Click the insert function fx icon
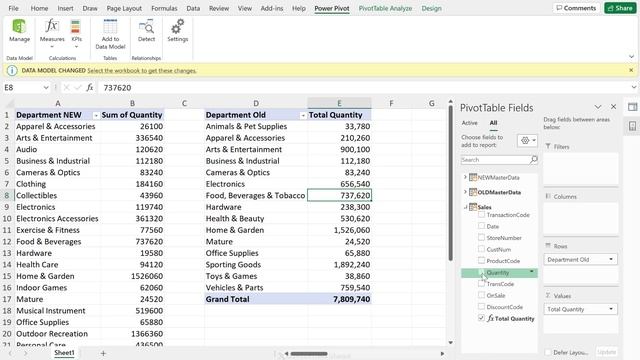 pos(90,87)
